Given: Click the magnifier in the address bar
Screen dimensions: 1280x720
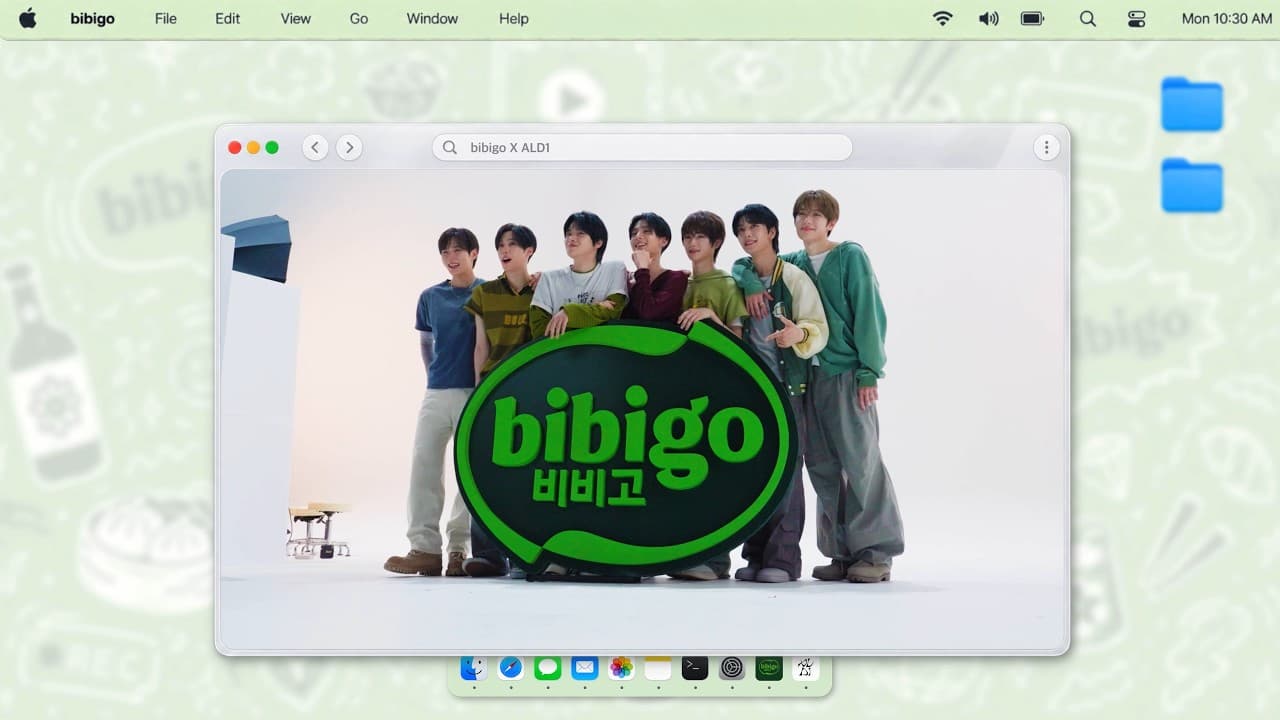Looking at the screenshot, I should [450, 148].
